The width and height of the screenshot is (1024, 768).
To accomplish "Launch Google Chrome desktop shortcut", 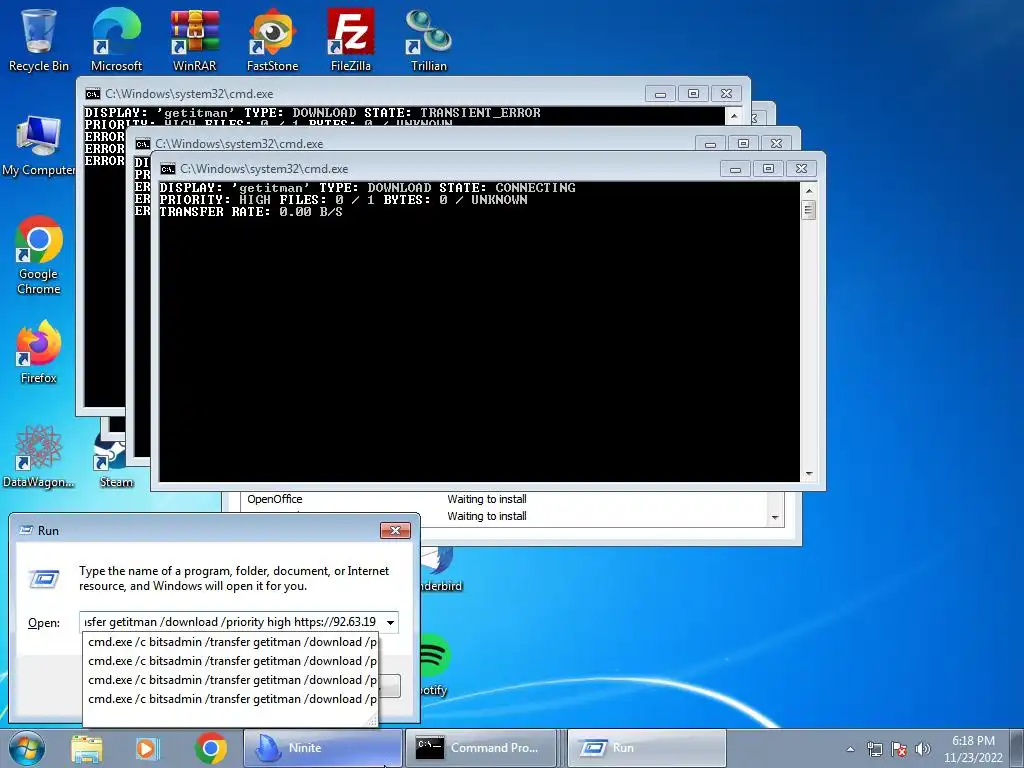I will click(x=39, y=255).
